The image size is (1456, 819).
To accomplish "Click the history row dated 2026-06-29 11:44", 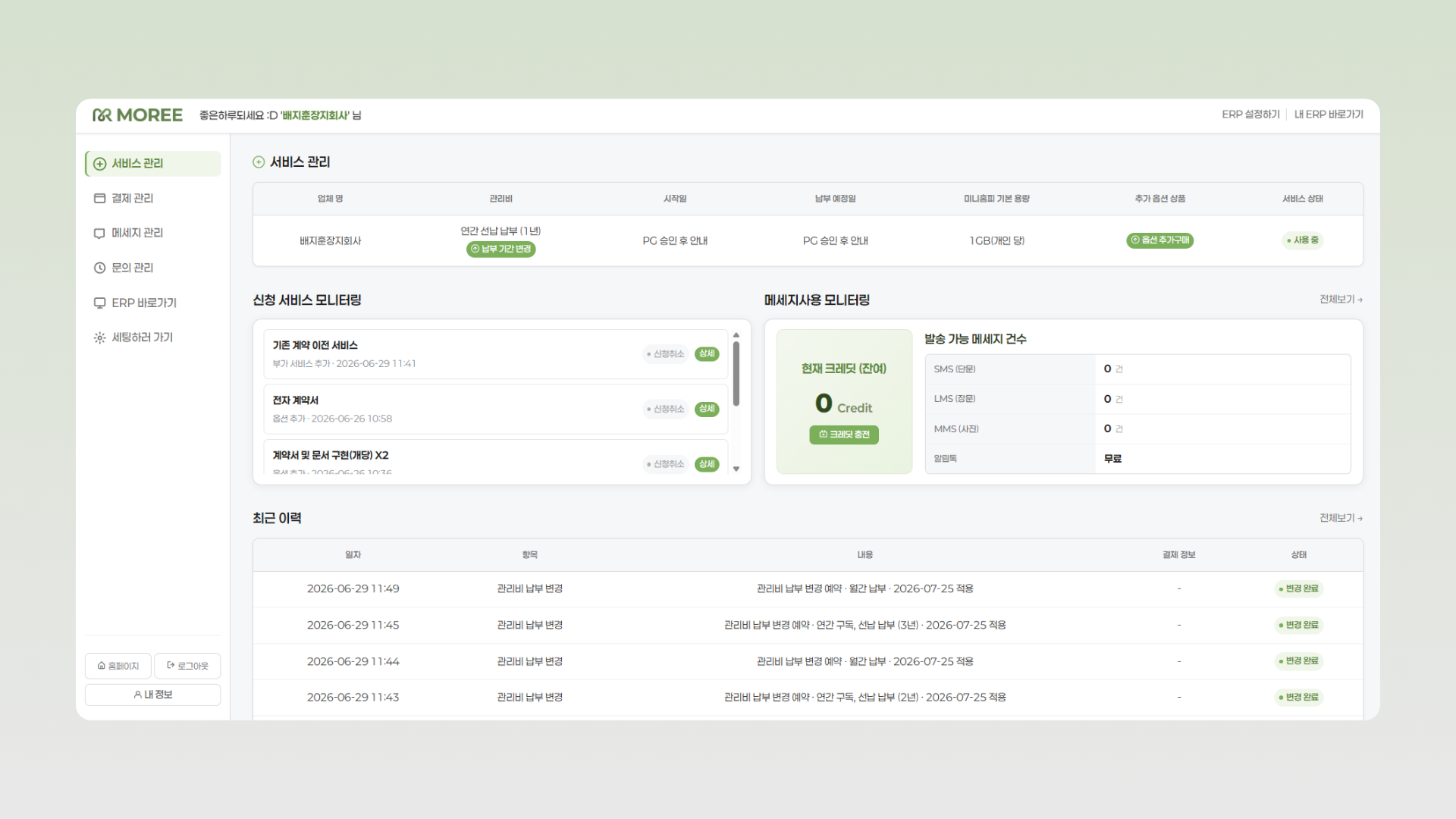I will pos(808,662).
